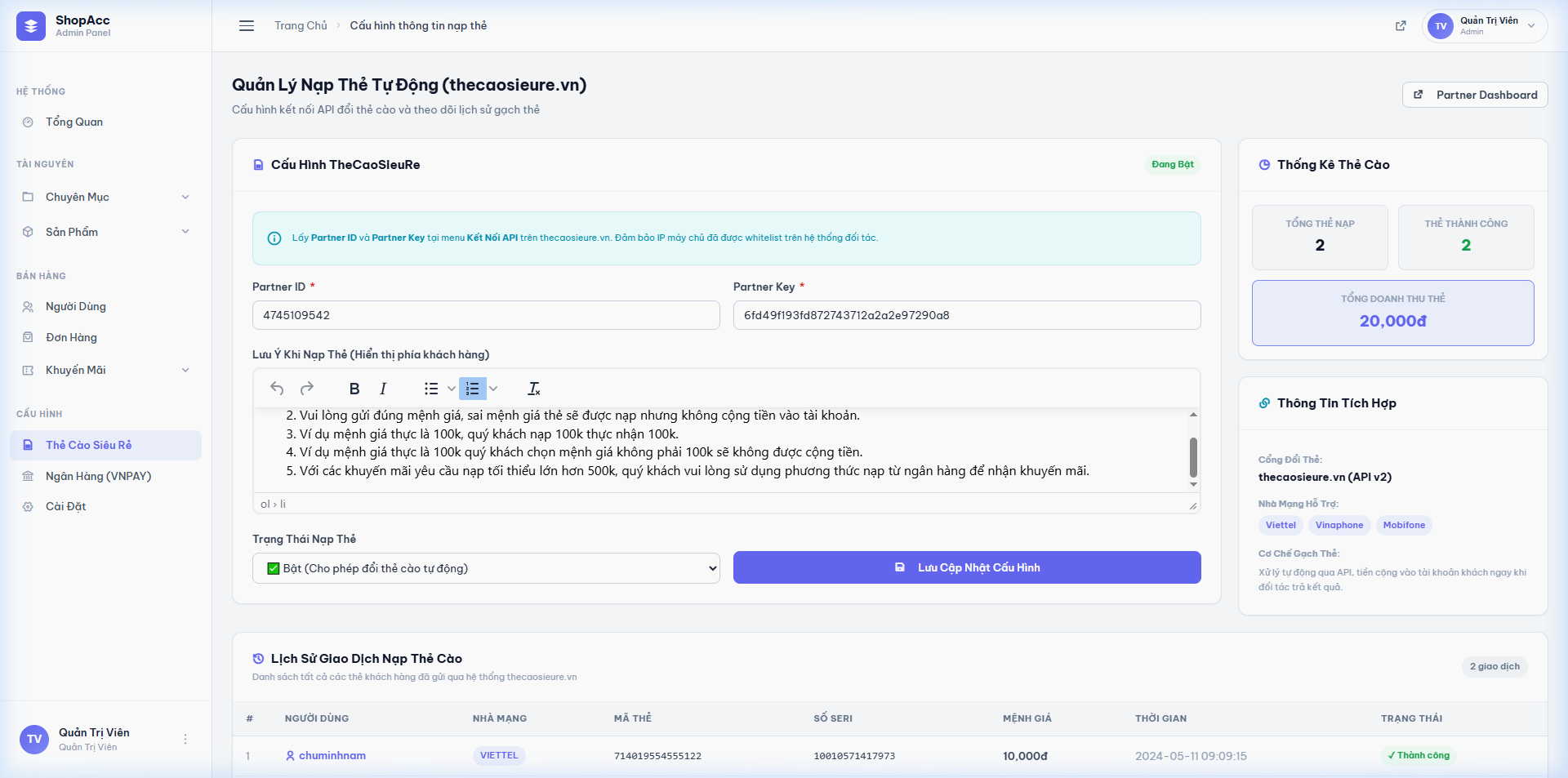This screenshot has width=1568, height=778.
Task: Click the ShopAcc logo icon
Action: (31, 26)
